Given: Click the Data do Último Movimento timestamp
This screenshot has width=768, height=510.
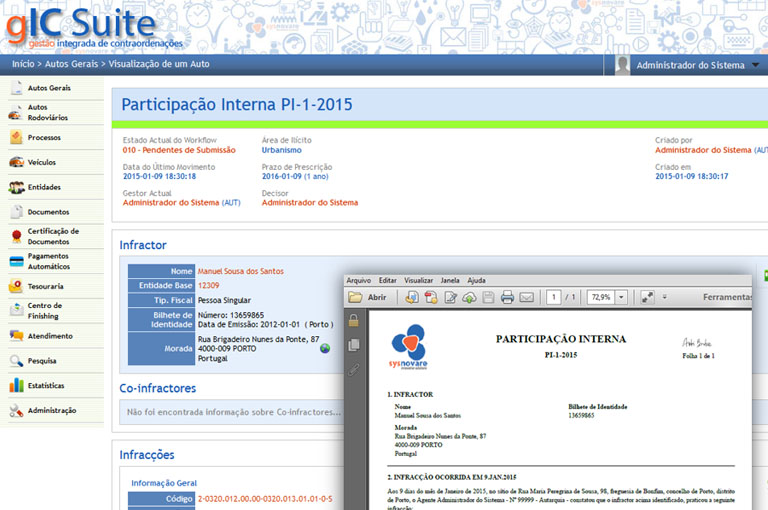Looking at the screenshot, I should click(x=159, y=176).
